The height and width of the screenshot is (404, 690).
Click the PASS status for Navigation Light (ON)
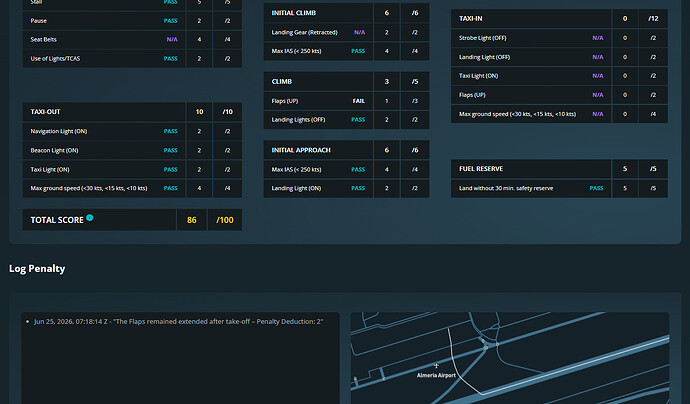tap(171, 131)
